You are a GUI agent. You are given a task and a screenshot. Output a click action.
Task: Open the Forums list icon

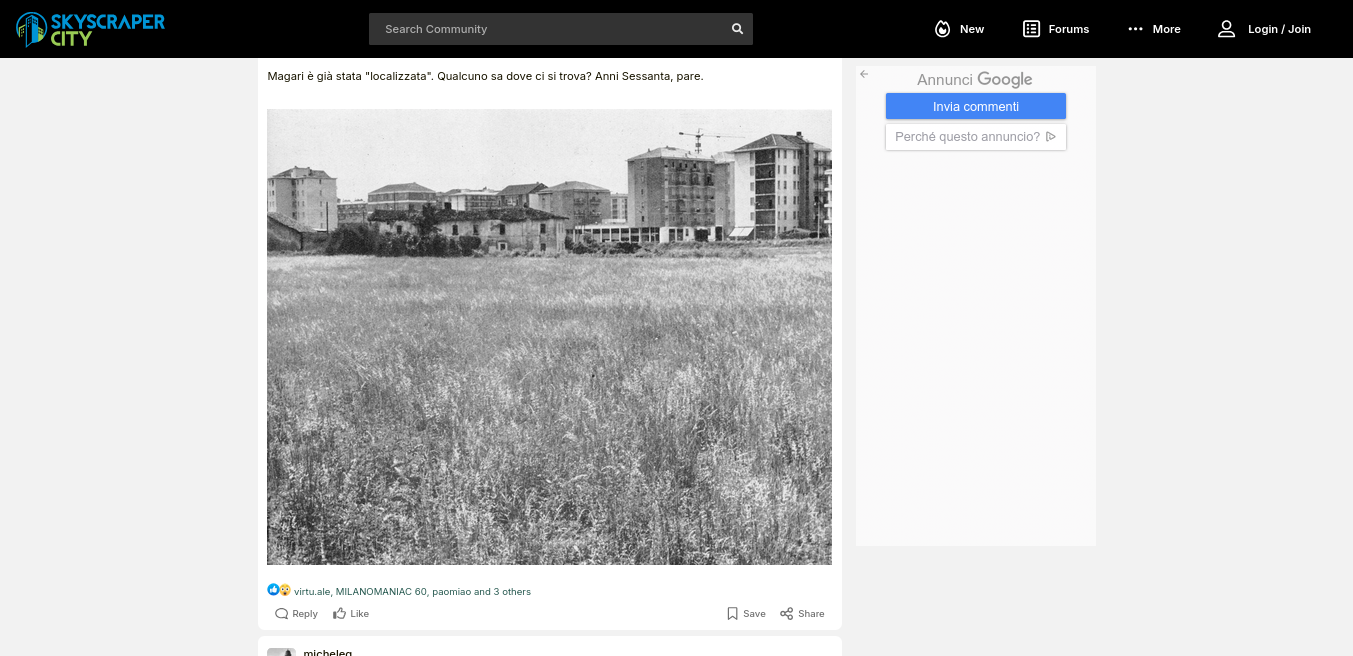1031,29
